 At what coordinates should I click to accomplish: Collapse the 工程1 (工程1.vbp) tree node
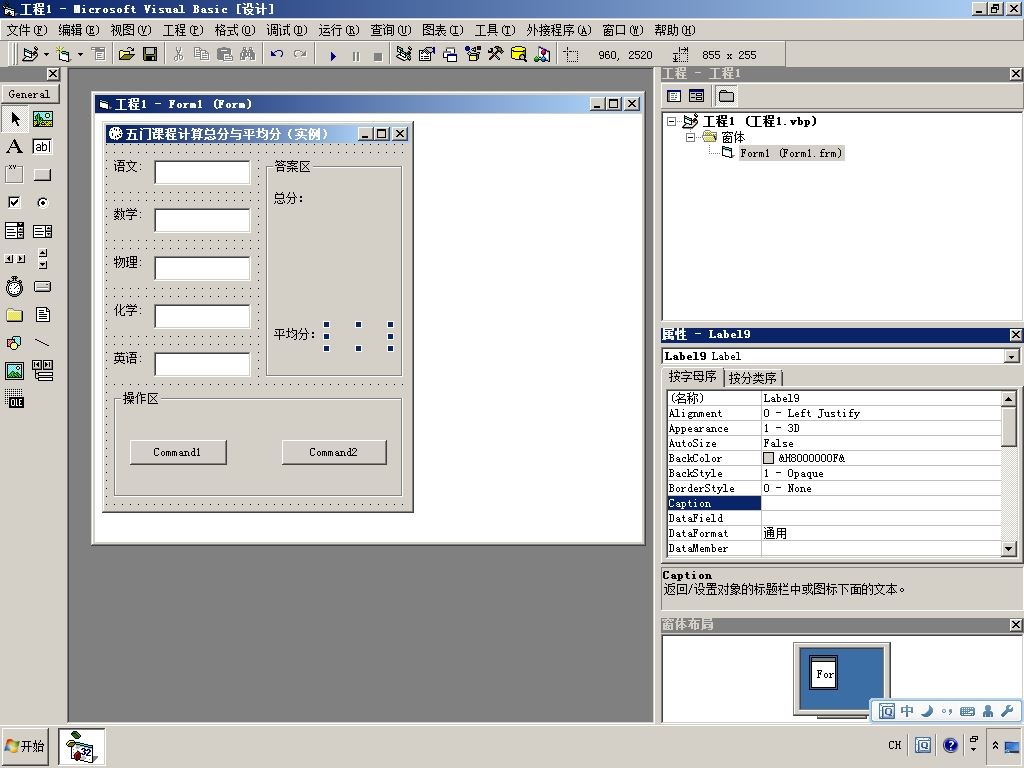(x=671, y=121)
